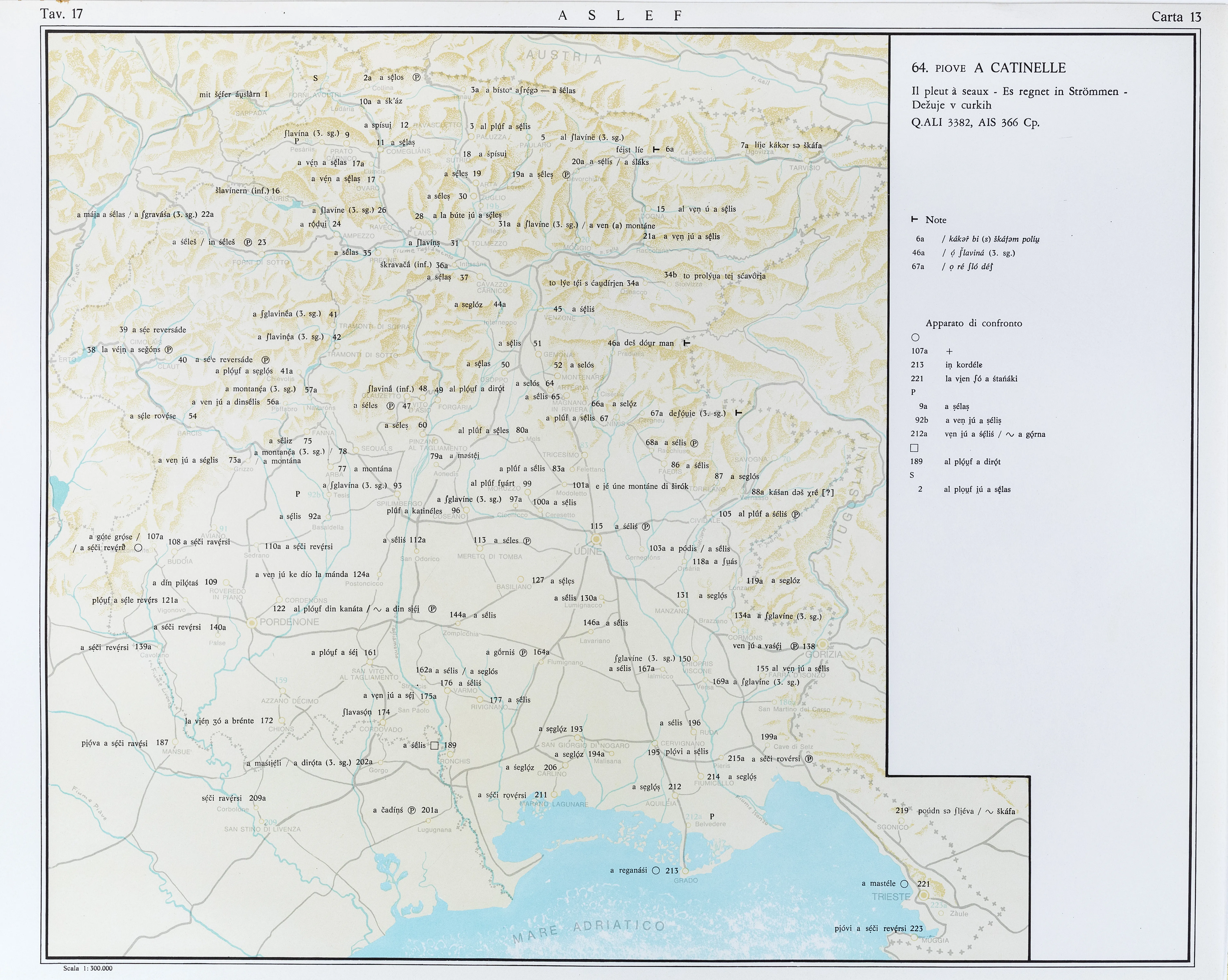Click the note marker after 67a dešóuie
The width and height of the screenshot is (1228, 980).
pyautogui.click(x=739, y=412)
